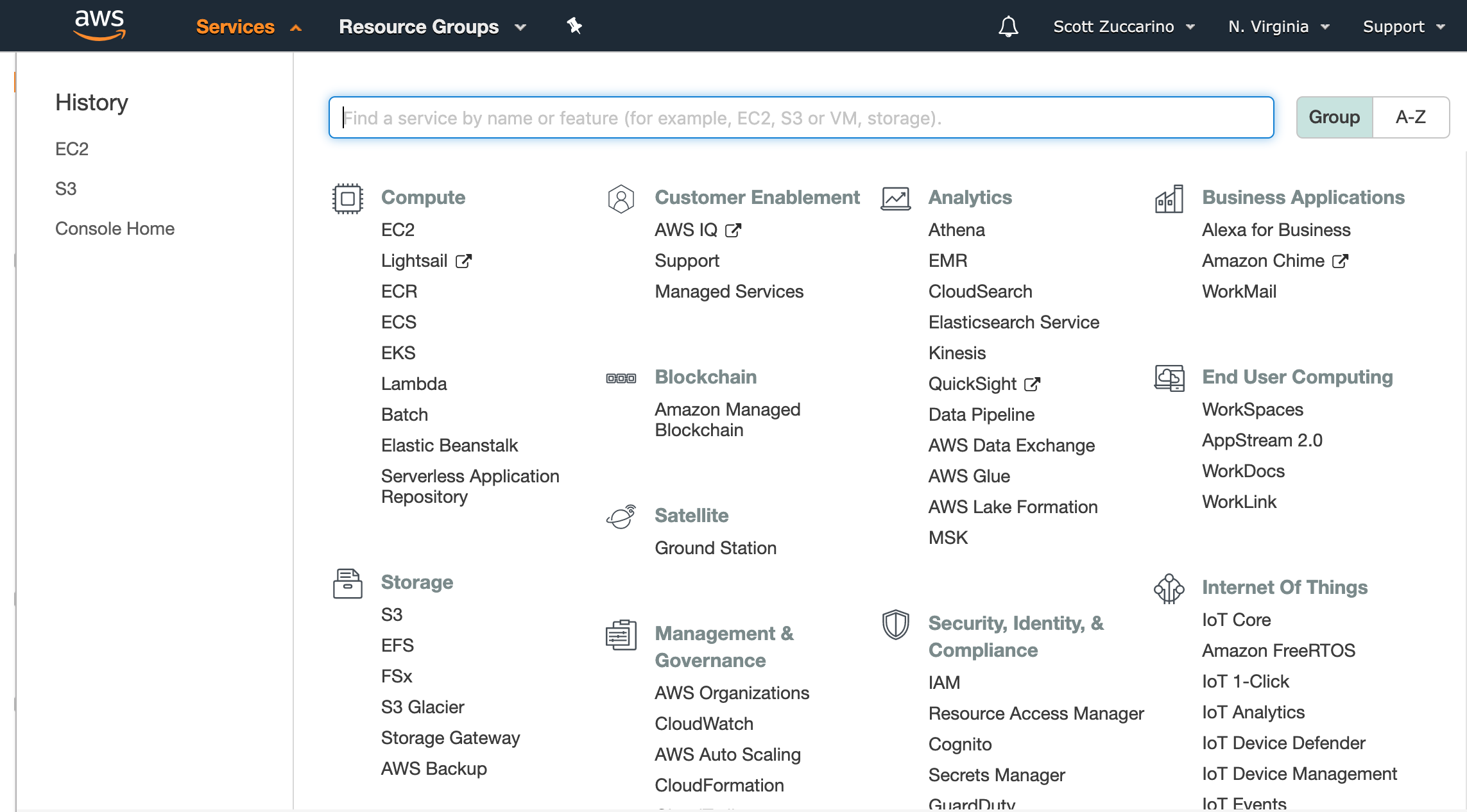The image size is (1467, 812).
Task: Navigate to Console Home
Action: (115, 228)
